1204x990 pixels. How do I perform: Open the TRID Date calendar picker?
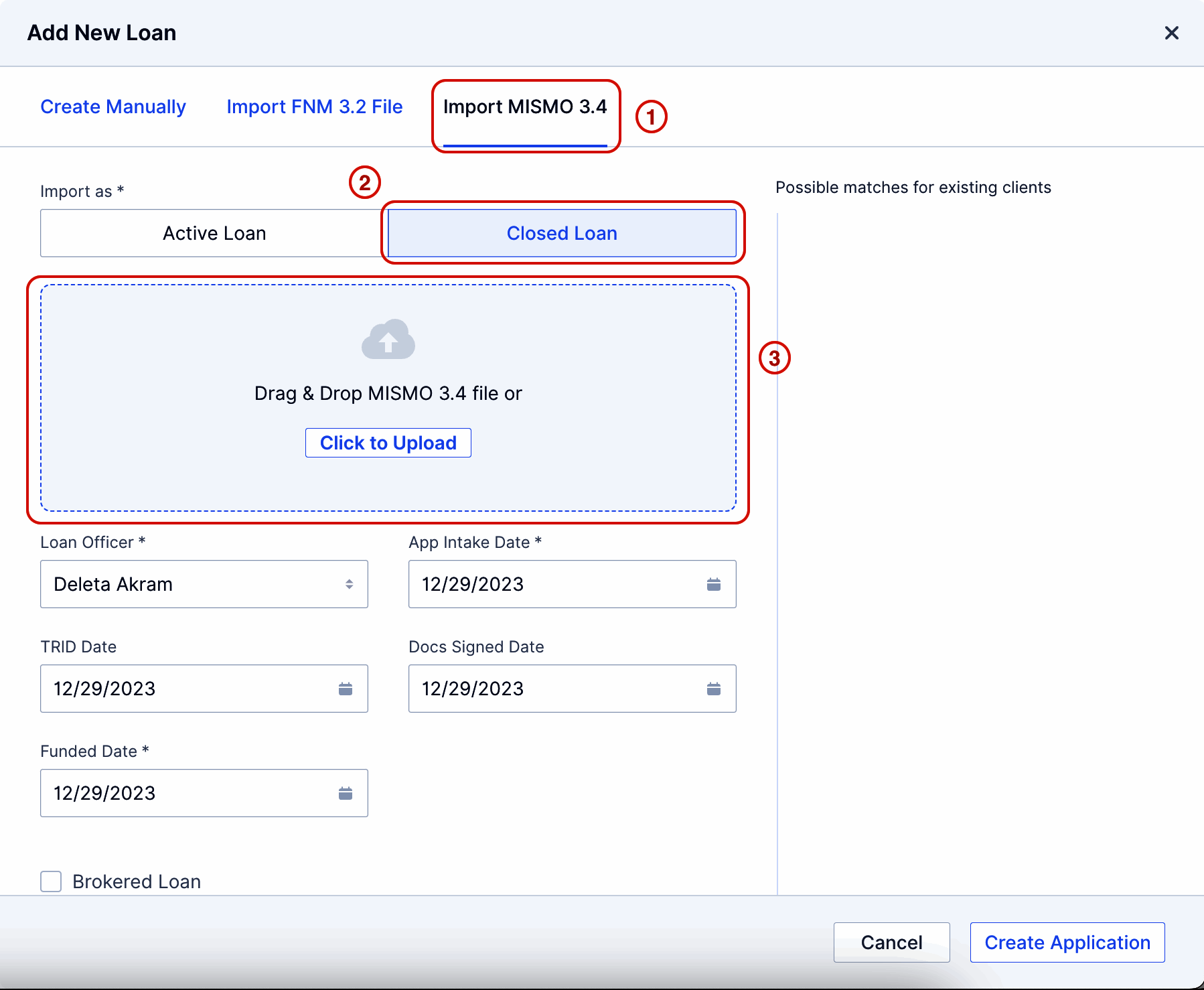pos(346,689)
